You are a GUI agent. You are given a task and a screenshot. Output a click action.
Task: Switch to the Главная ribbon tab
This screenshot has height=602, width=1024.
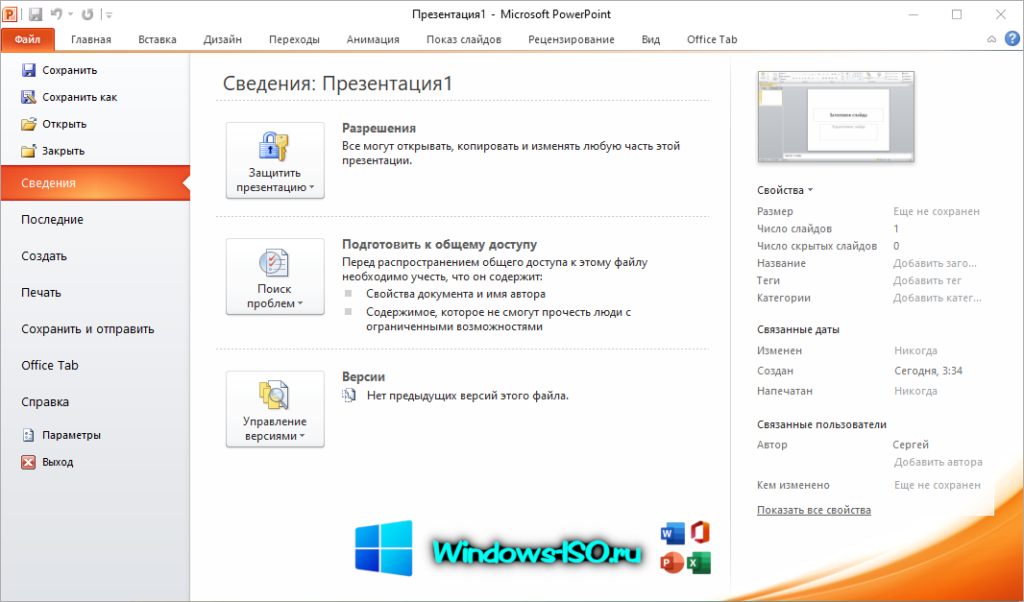(x=91, y=39)
